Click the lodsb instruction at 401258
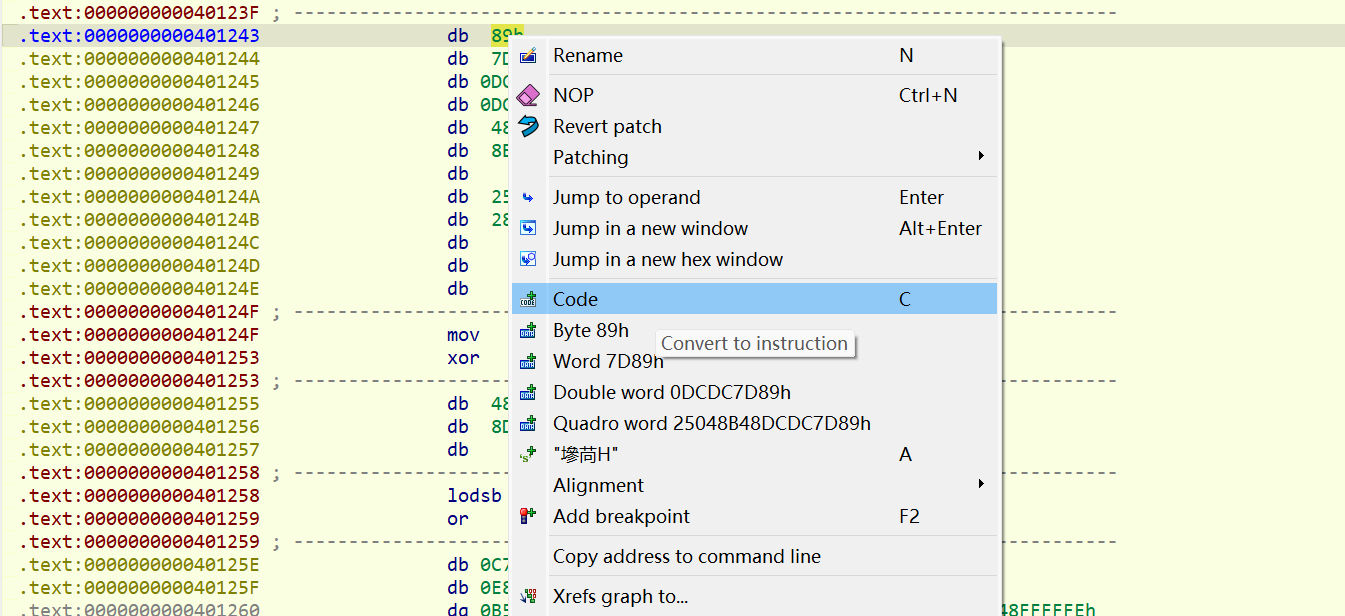The image size is (1345, 616). [x=470, y=496]
